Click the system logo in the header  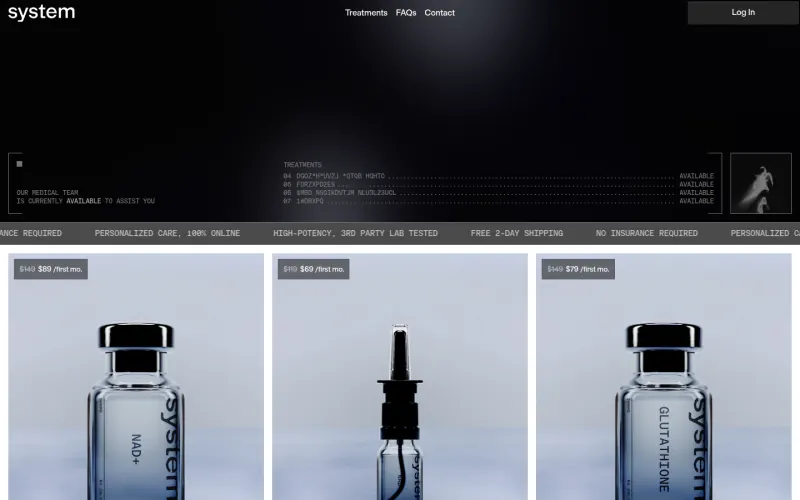[x=41, y=12]
